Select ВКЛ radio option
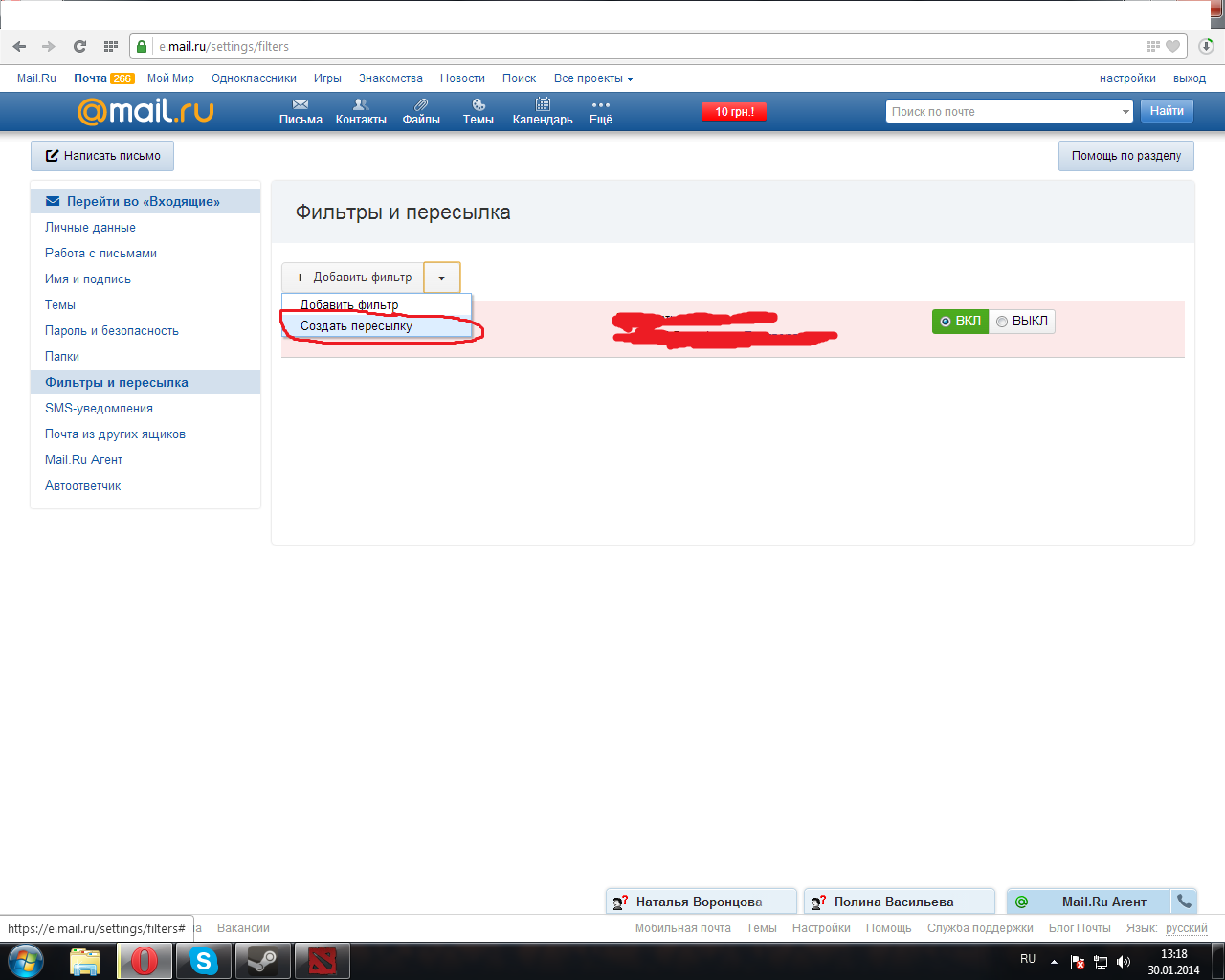 coord(960,322)
